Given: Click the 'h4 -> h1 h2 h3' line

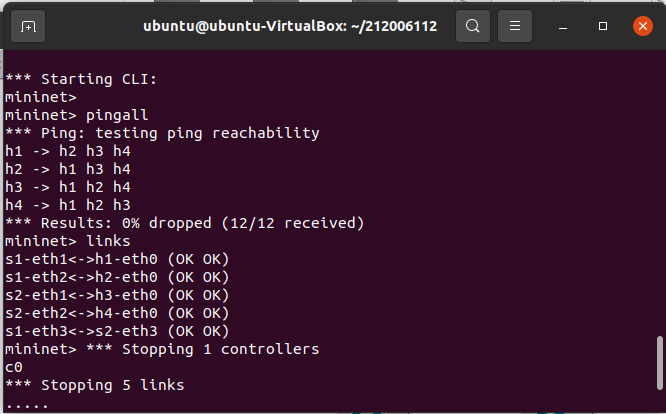Looking at the screenshot, I should tap(67, 205).
